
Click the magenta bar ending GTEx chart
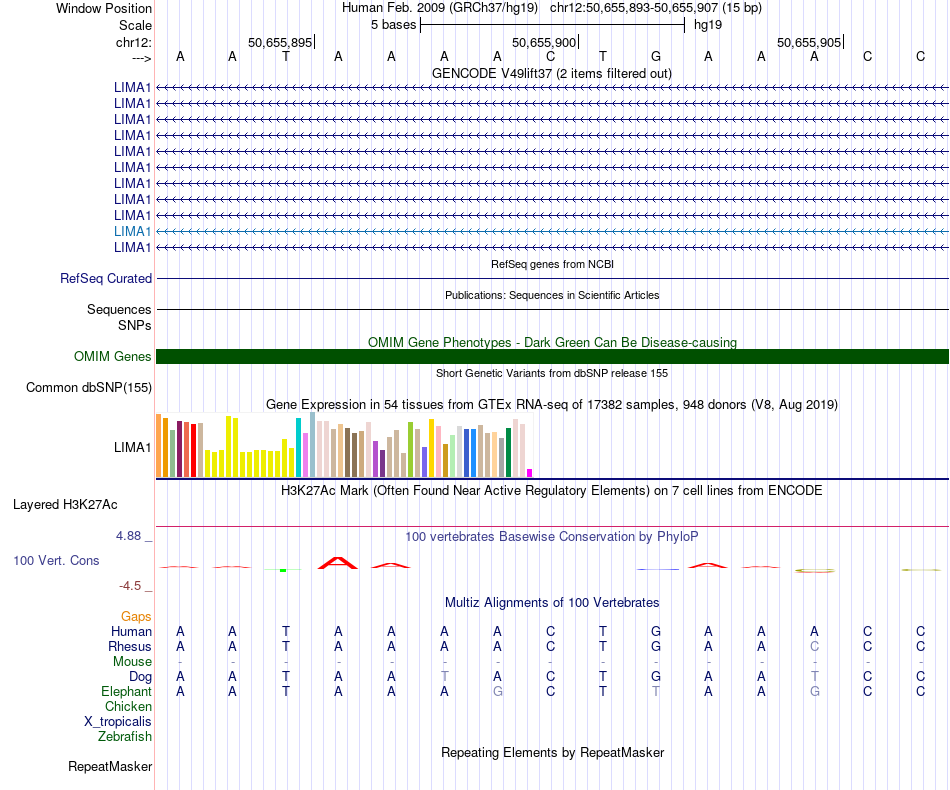[530, 473]
